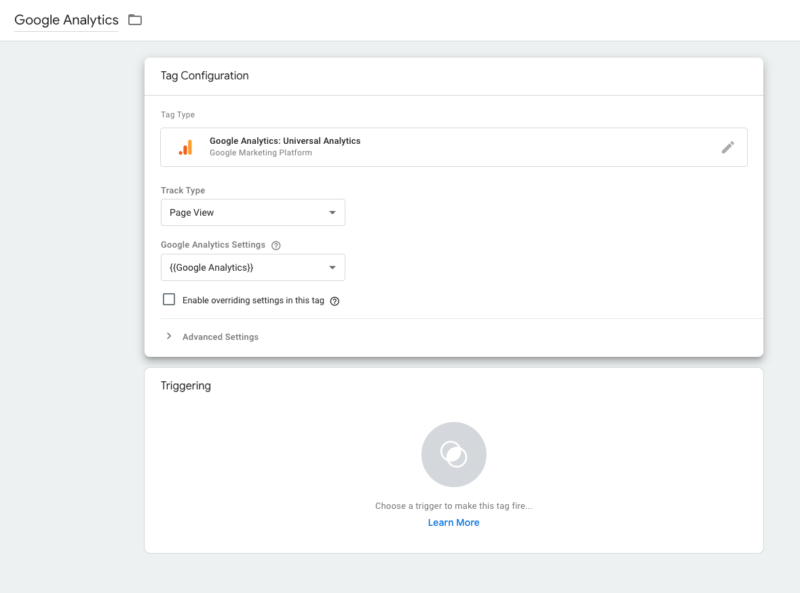Click the gray trigger circle icon
800x593 pixels.
point(454,454)
